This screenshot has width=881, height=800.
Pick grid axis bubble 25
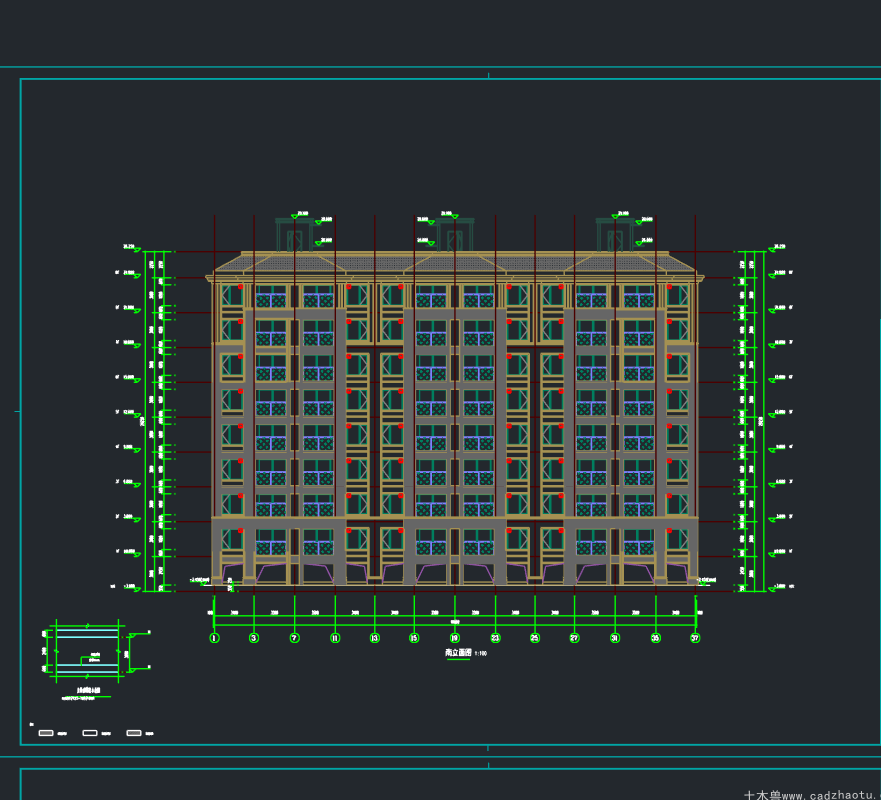(x=535, y=638)
